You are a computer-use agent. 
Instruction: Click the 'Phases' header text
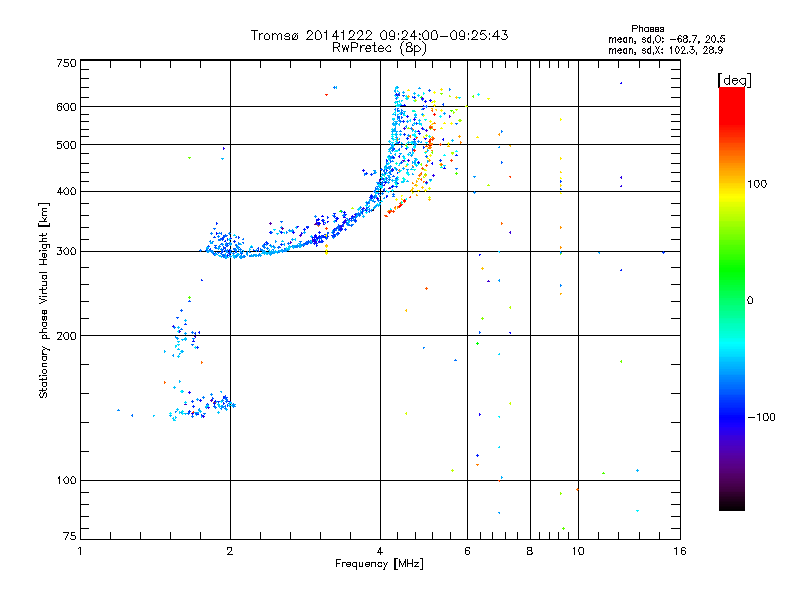coord(647,29)
